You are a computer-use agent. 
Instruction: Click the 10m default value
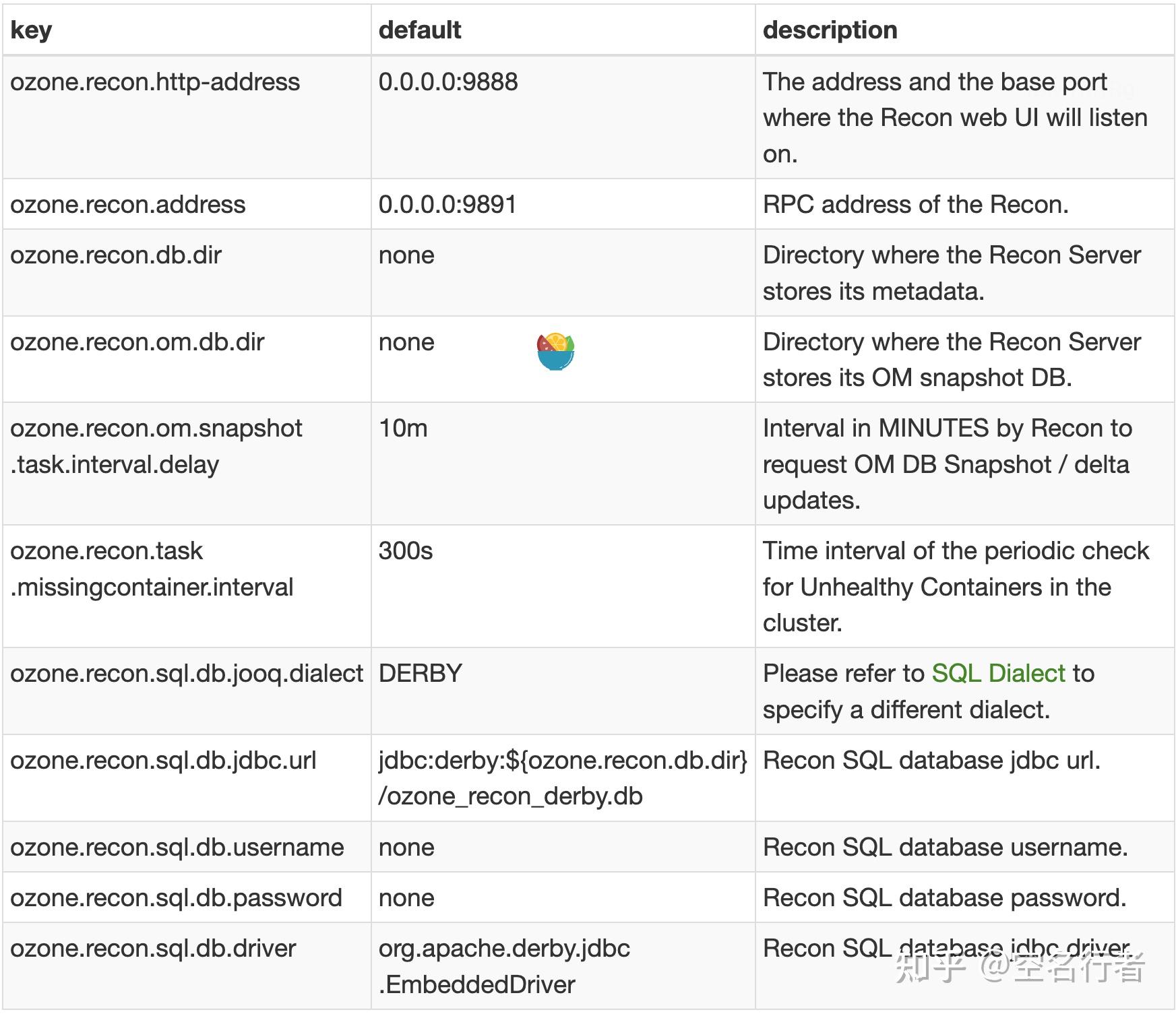[403, 429]
